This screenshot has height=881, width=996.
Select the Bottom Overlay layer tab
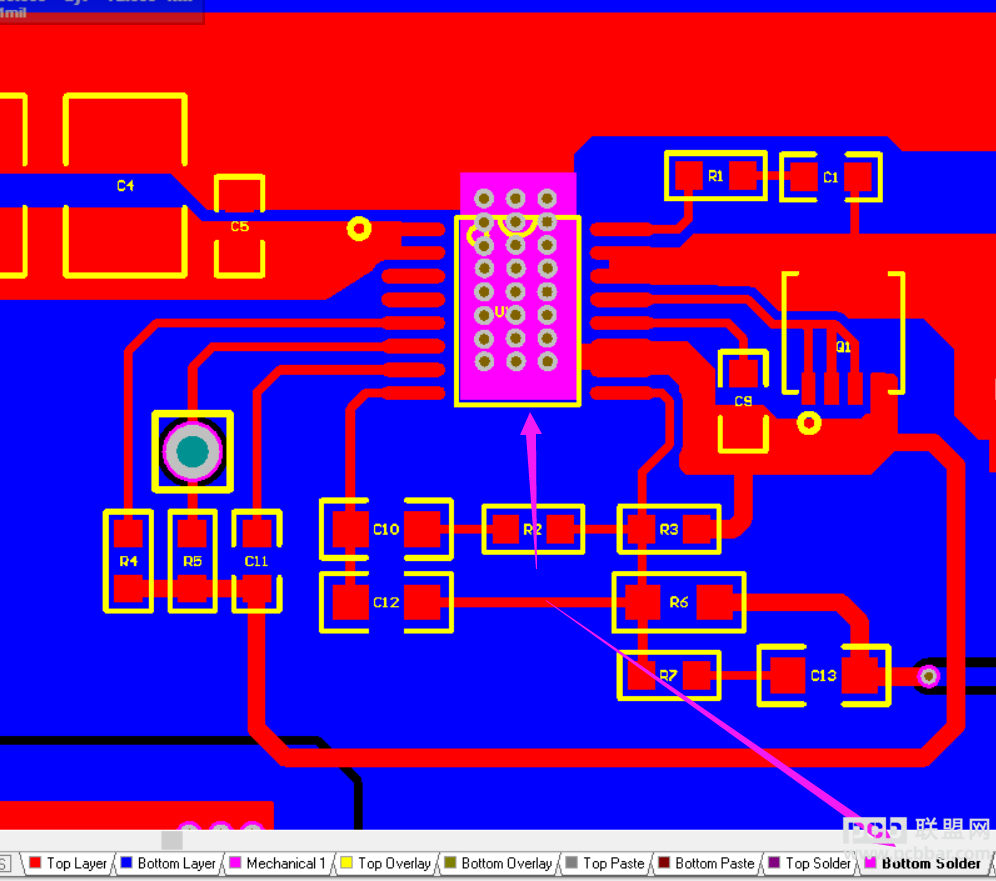(499, 863)
